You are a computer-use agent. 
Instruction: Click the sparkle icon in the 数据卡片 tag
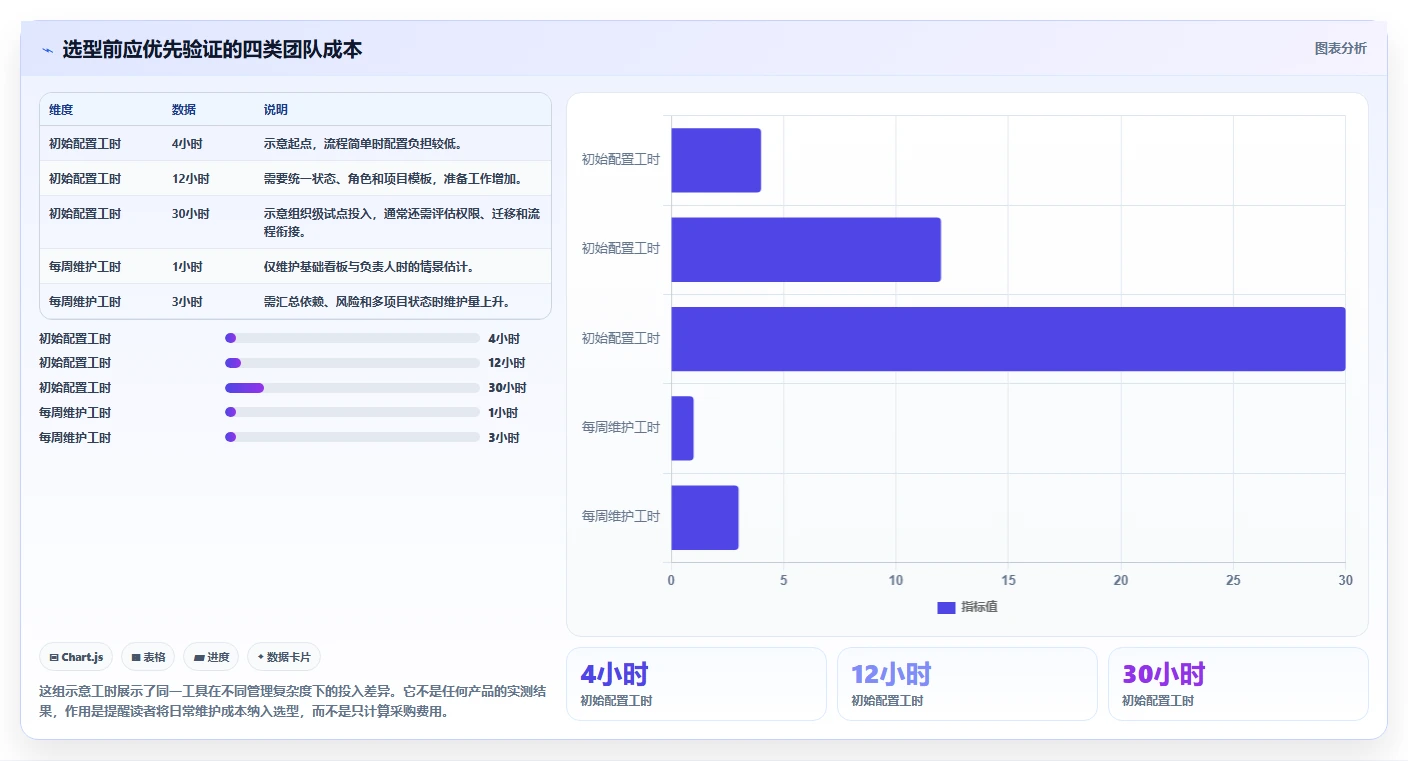(x=260, y=657)
